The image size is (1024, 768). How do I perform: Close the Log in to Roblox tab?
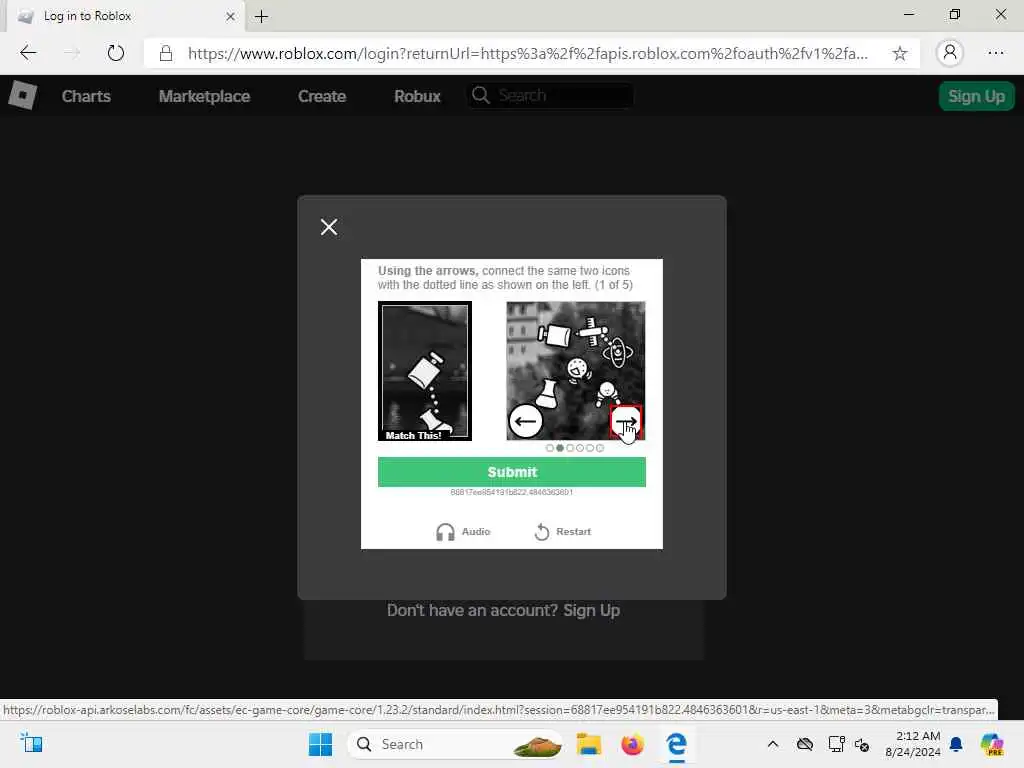click(x=230, y=16)
